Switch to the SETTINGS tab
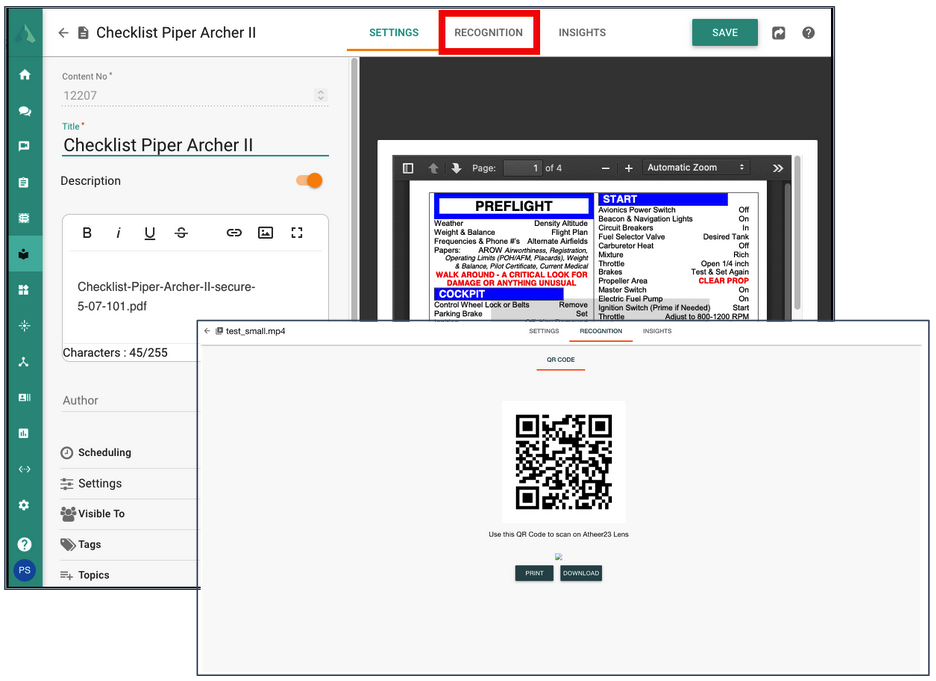 (393, 33)
